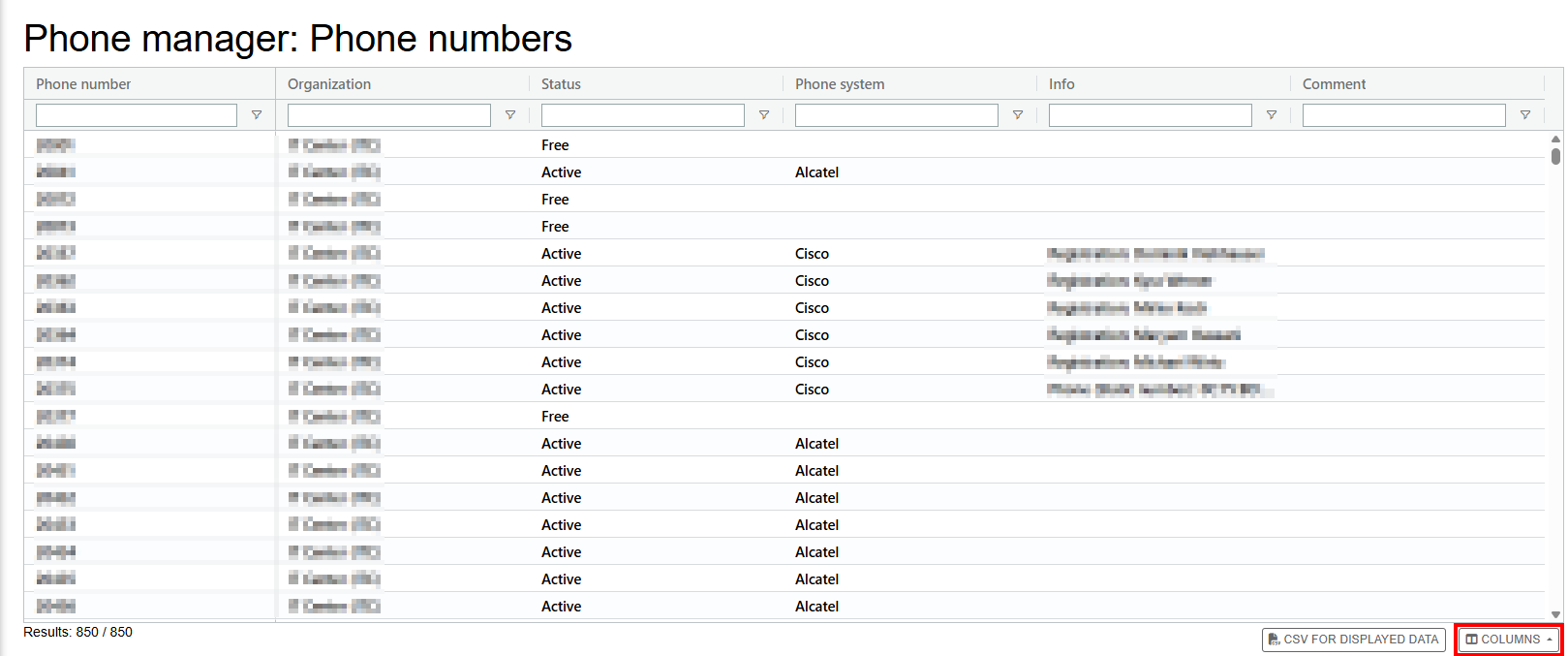The image size is (1568, 656).
Task: Focus the Phone system filter text field
Action: 897,115
